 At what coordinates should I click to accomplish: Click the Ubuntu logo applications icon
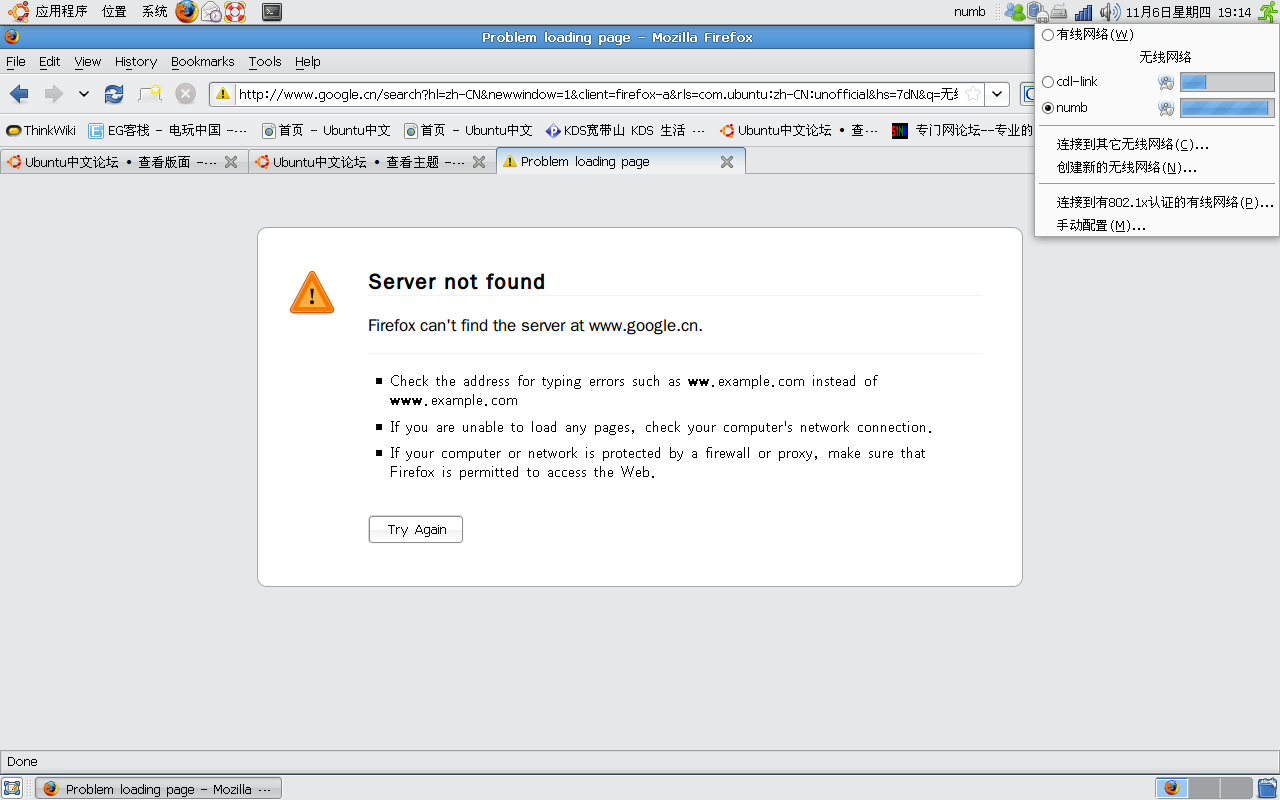[18, 12]
